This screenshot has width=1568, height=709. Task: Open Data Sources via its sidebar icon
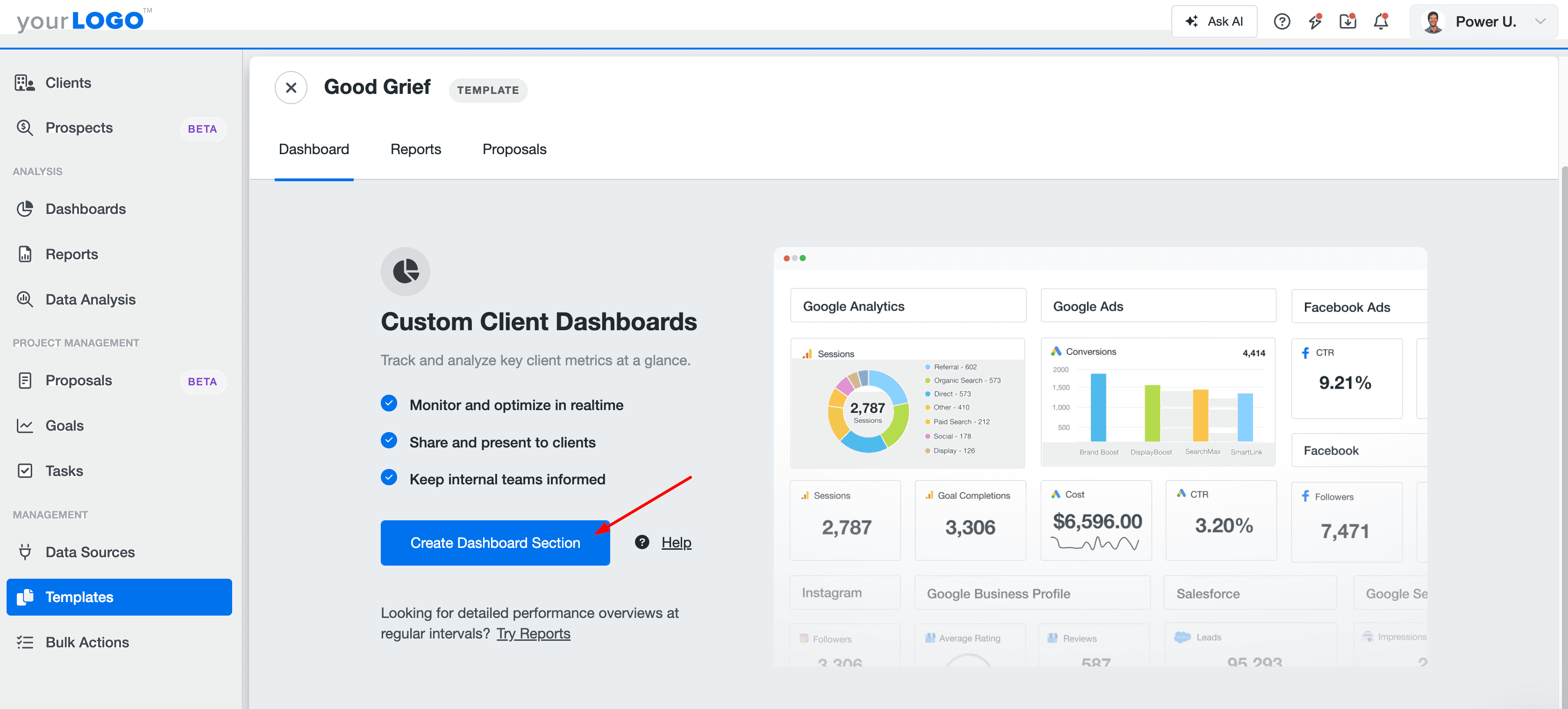coord(25,552)
